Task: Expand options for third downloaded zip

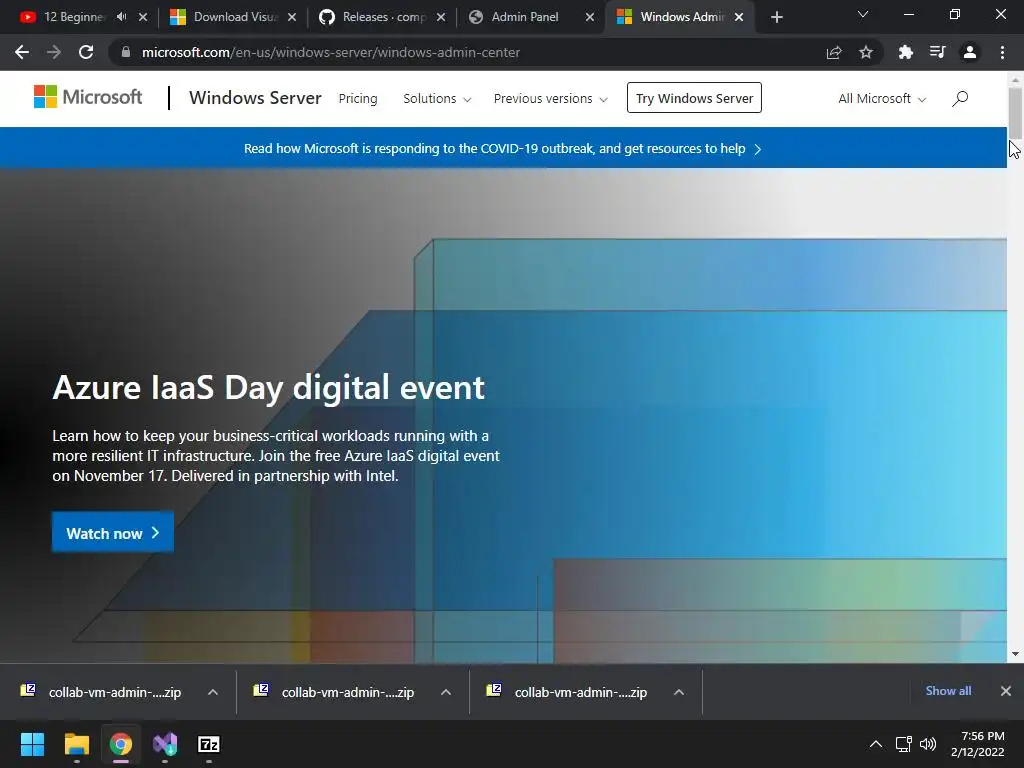Action: [x=679, y=692]
